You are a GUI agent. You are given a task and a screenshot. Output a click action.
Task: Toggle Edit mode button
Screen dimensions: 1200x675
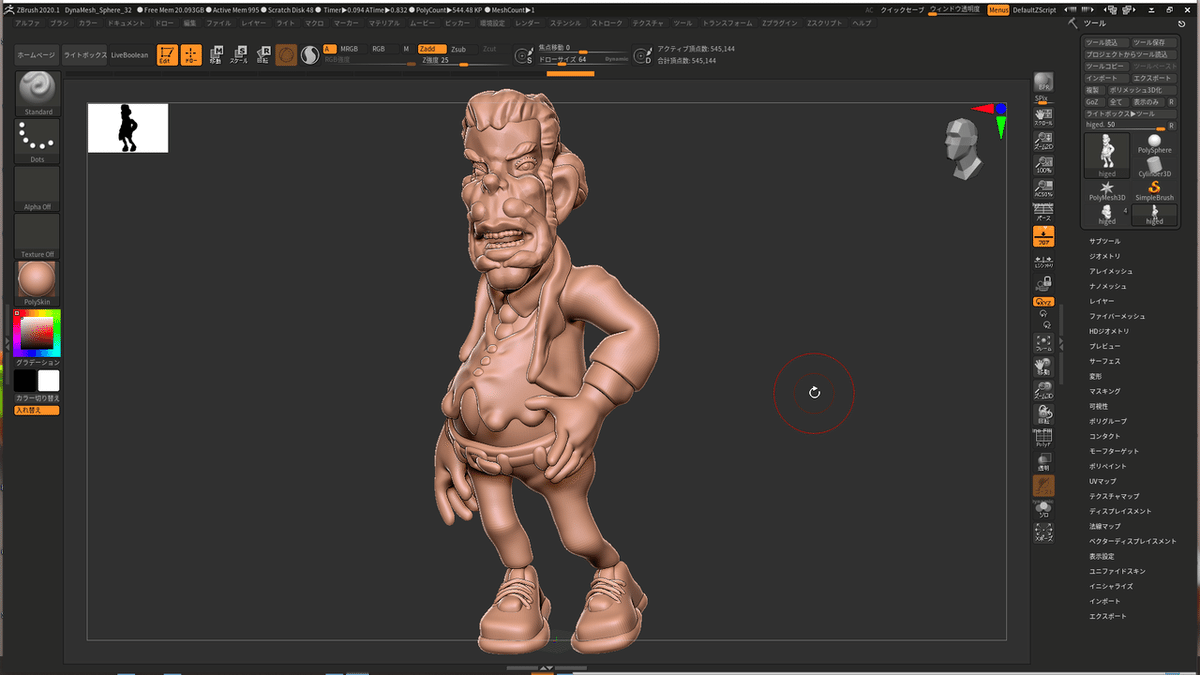coord(167,55)
